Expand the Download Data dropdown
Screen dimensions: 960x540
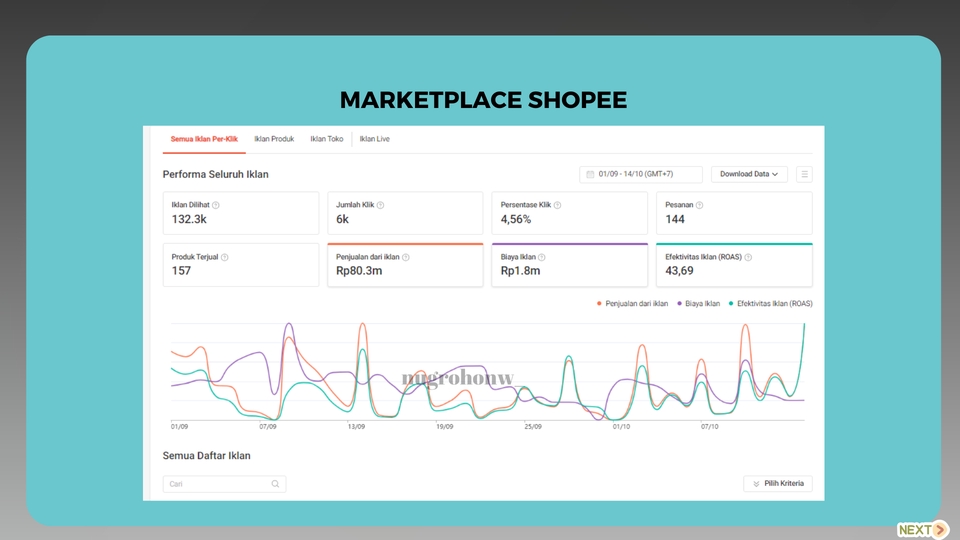coord(749,174)
